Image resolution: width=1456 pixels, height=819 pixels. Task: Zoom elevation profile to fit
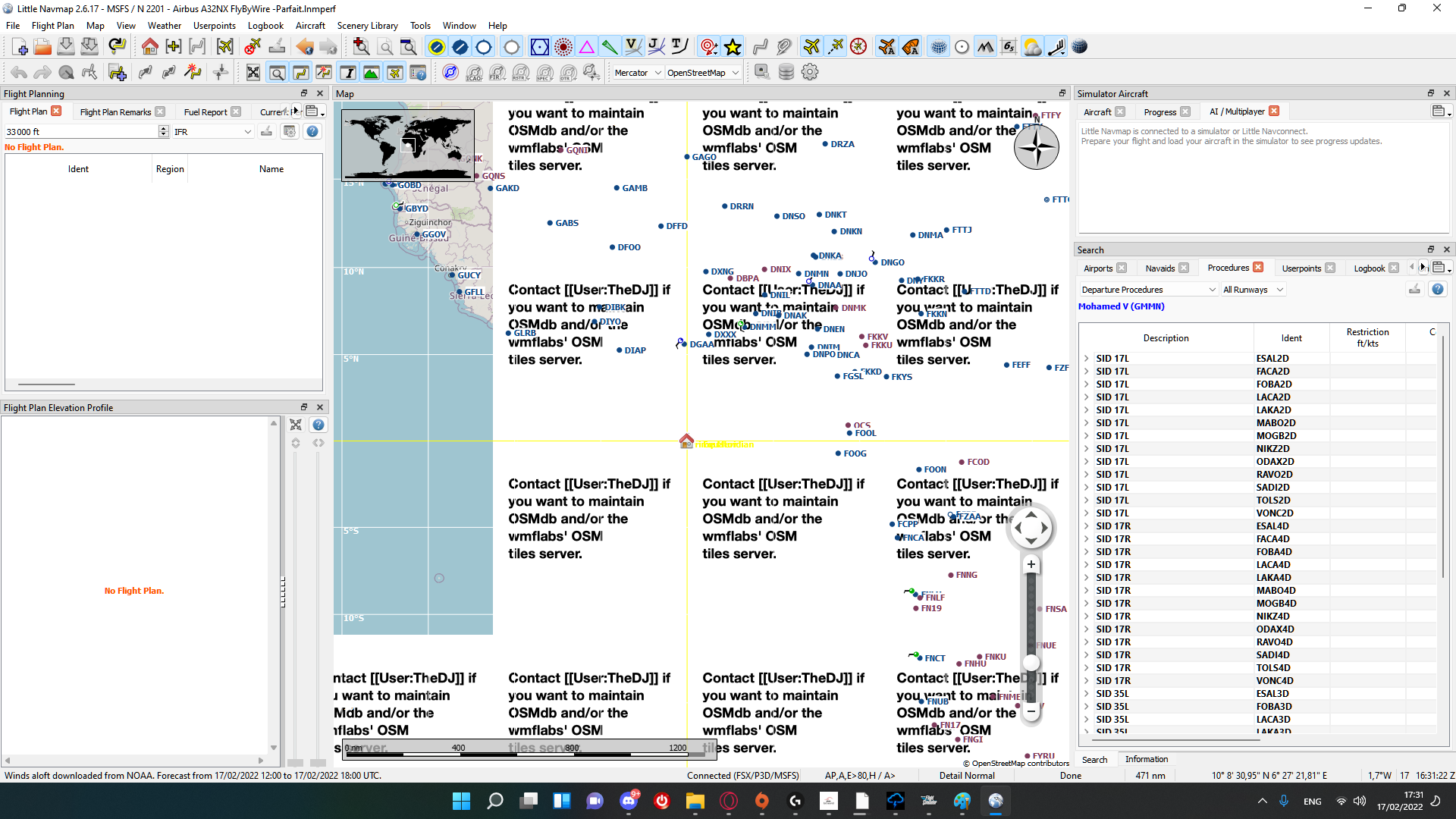point(296,425)
